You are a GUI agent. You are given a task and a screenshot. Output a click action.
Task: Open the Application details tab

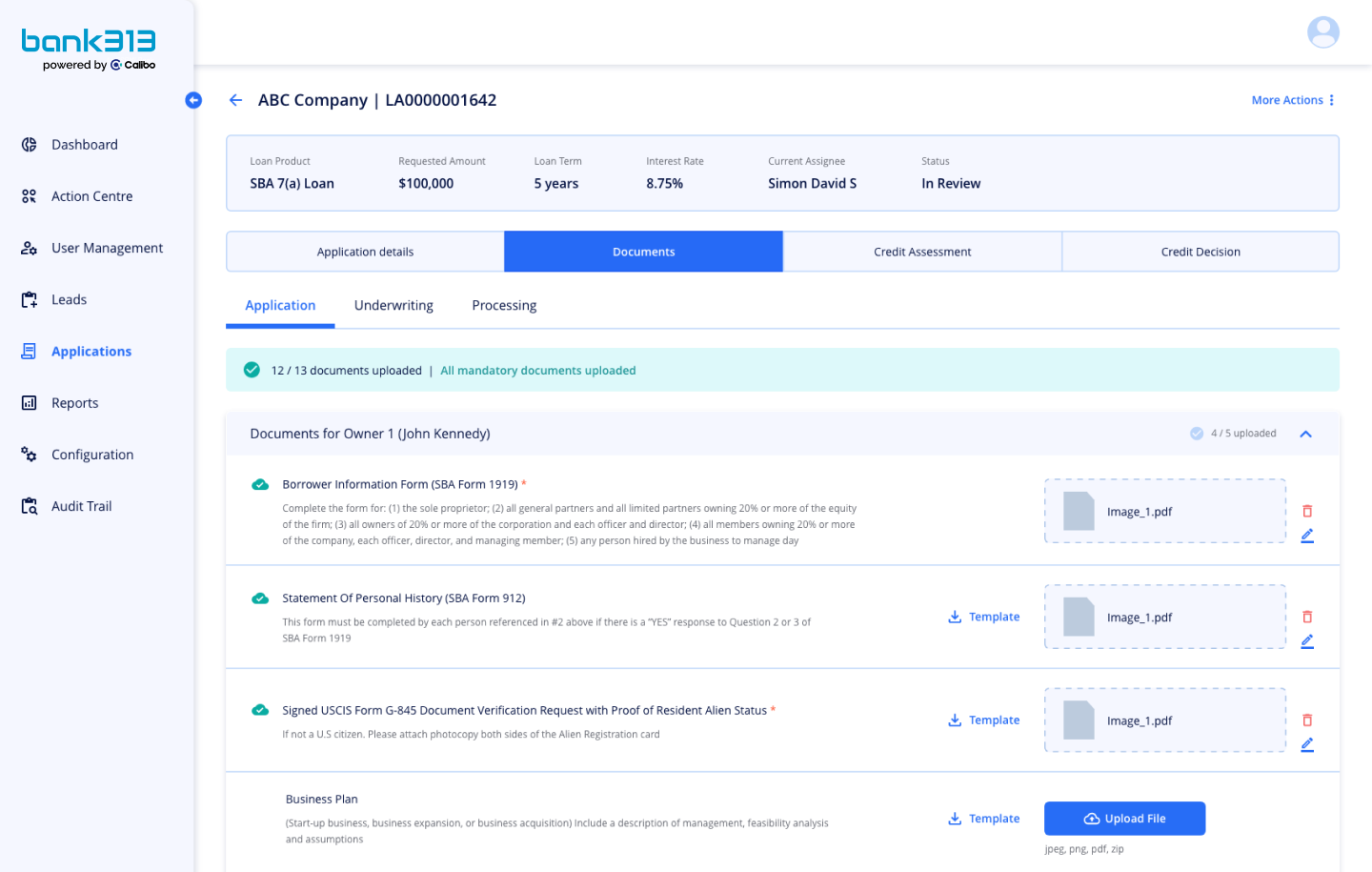click(365, 252)
